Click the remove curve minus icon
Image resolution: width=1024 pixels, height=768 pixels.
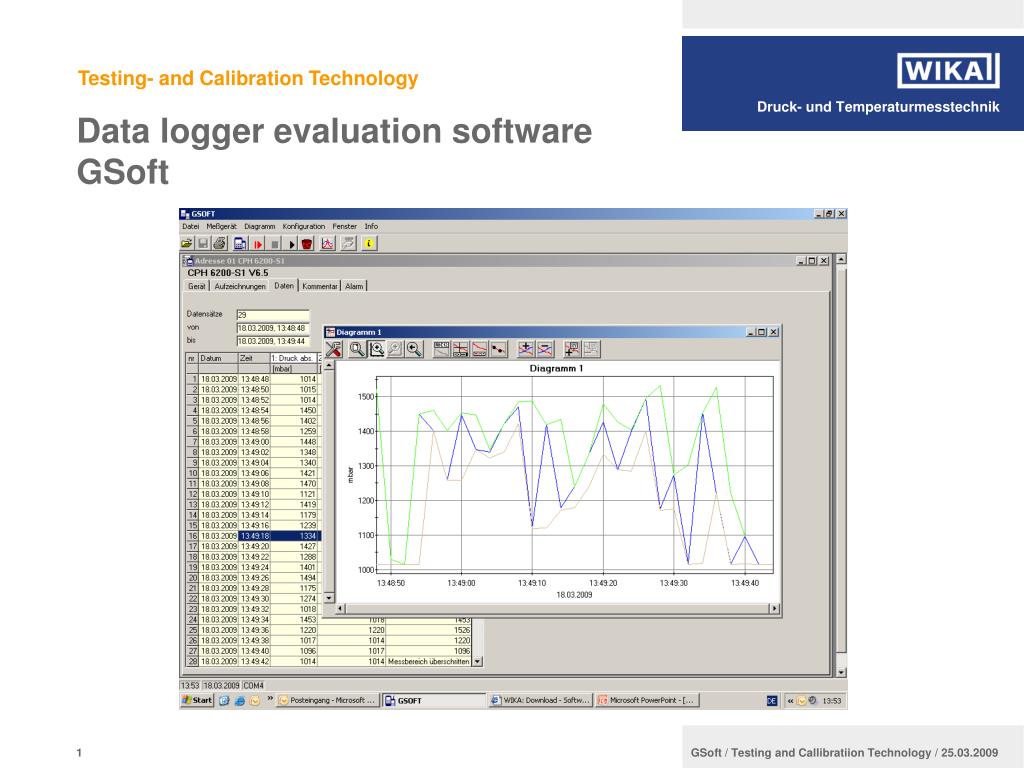click(545, 349)
